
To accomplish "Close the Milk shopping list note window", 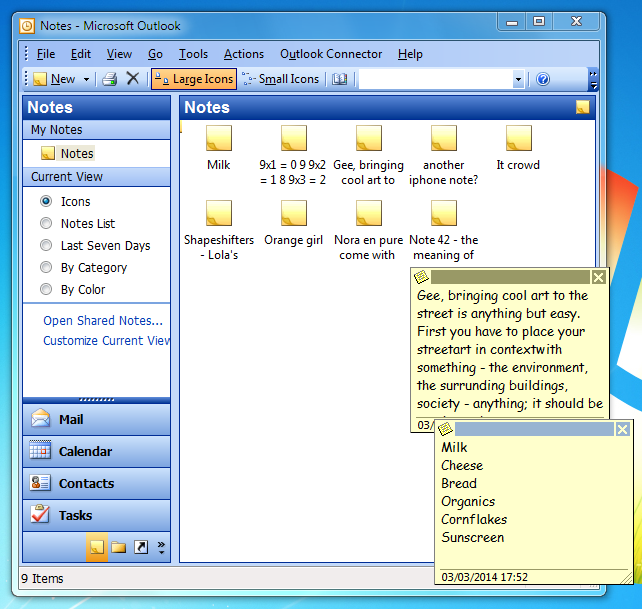I will pos(622,429).
